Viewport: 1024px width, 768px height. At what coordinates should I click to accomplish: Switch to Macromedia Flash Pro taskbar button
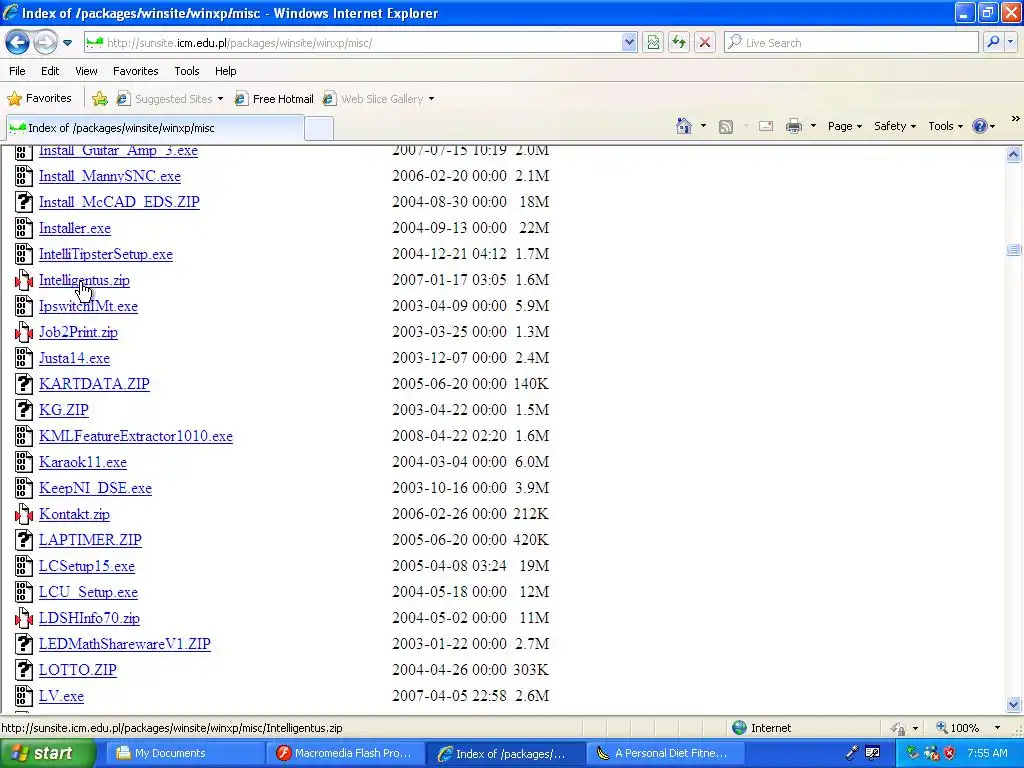pyautogui.click(x=346, y=754)
